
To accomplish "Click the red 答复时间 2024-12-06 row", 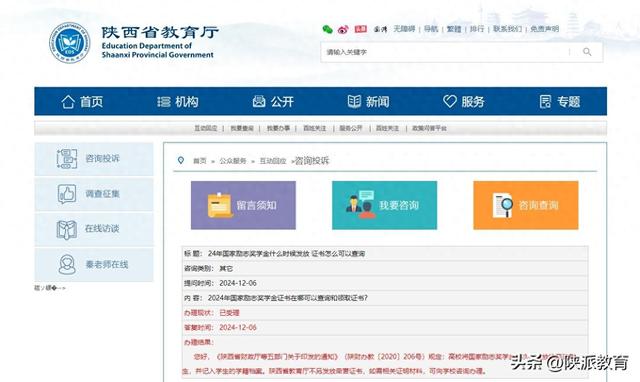I will [385, 328].
